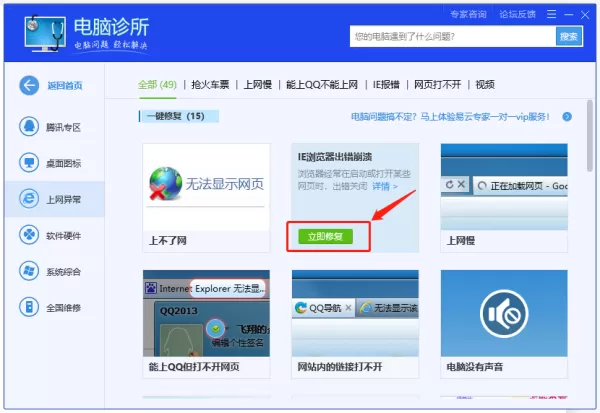Click the back arrow icon for 返回首页
Screen dimensions: 600x413
pos(29,85)
